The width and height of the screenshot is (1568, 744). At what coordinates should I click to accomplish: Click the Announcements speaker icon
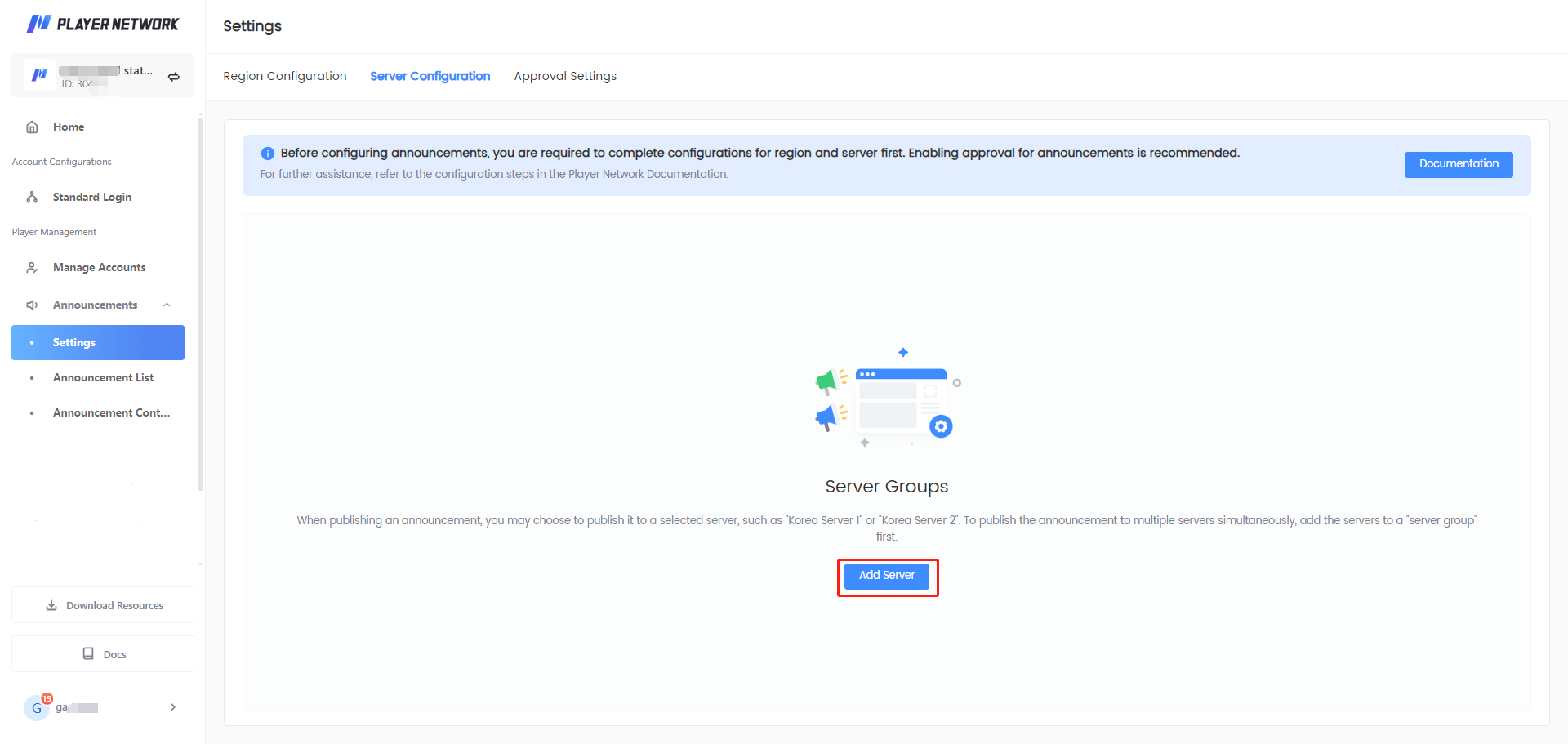click(x=33, y=305)
